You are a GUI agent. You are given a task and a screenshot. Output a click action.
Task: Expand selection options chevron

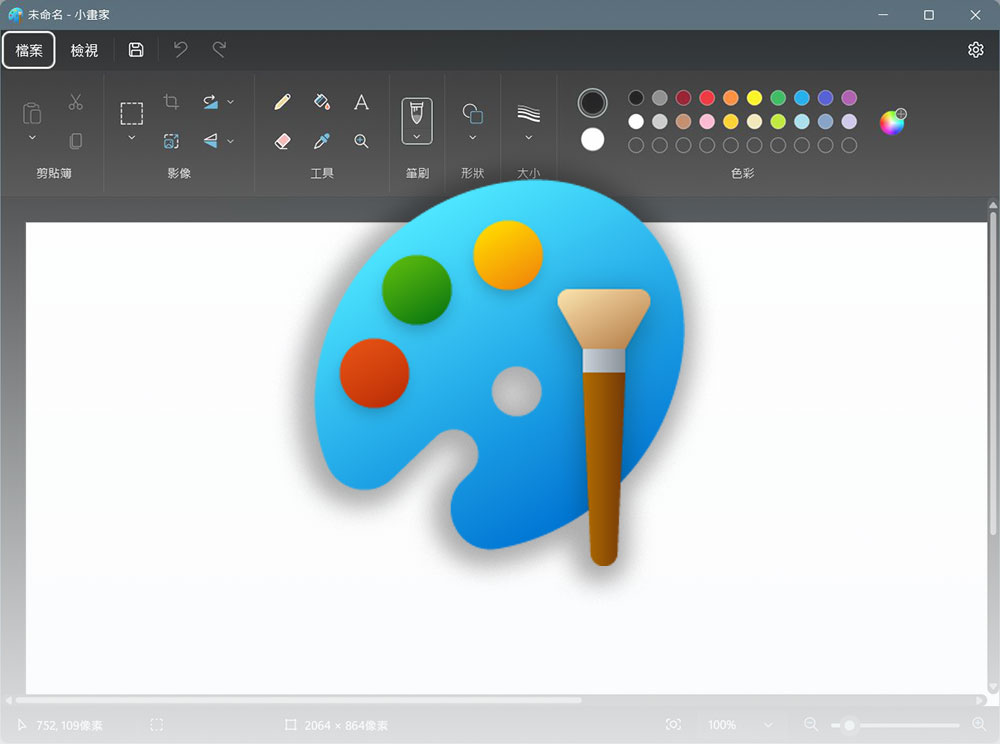[x=131, y=138]
